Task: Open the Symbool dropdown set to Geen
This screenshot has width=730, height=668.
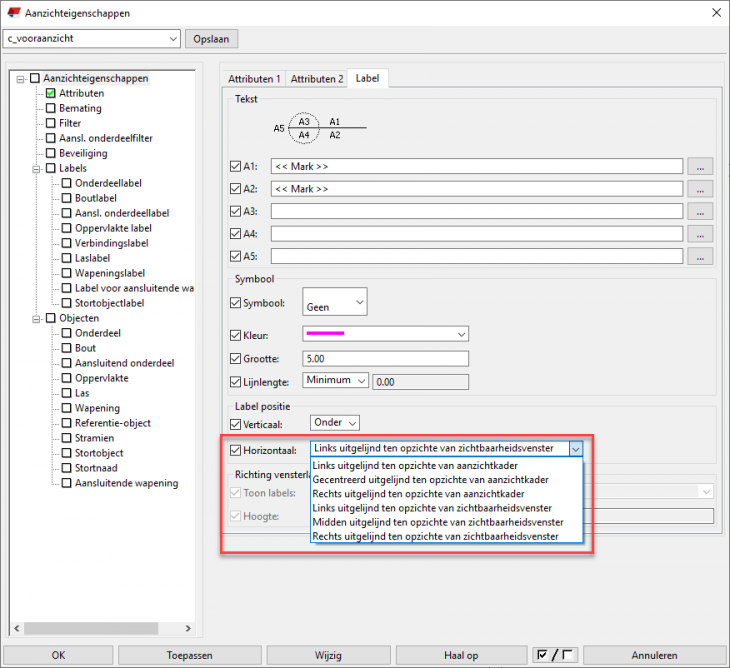Action: pos(335,301)
